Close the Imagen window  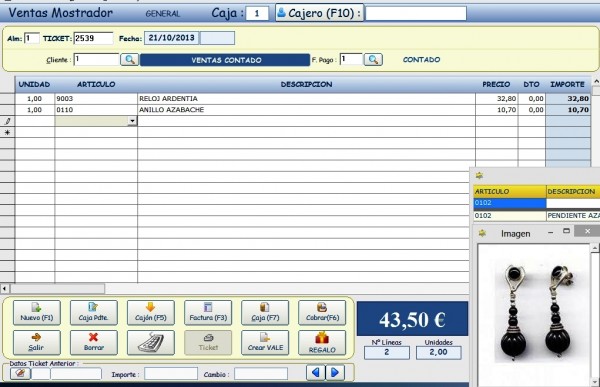coord(587,231)
